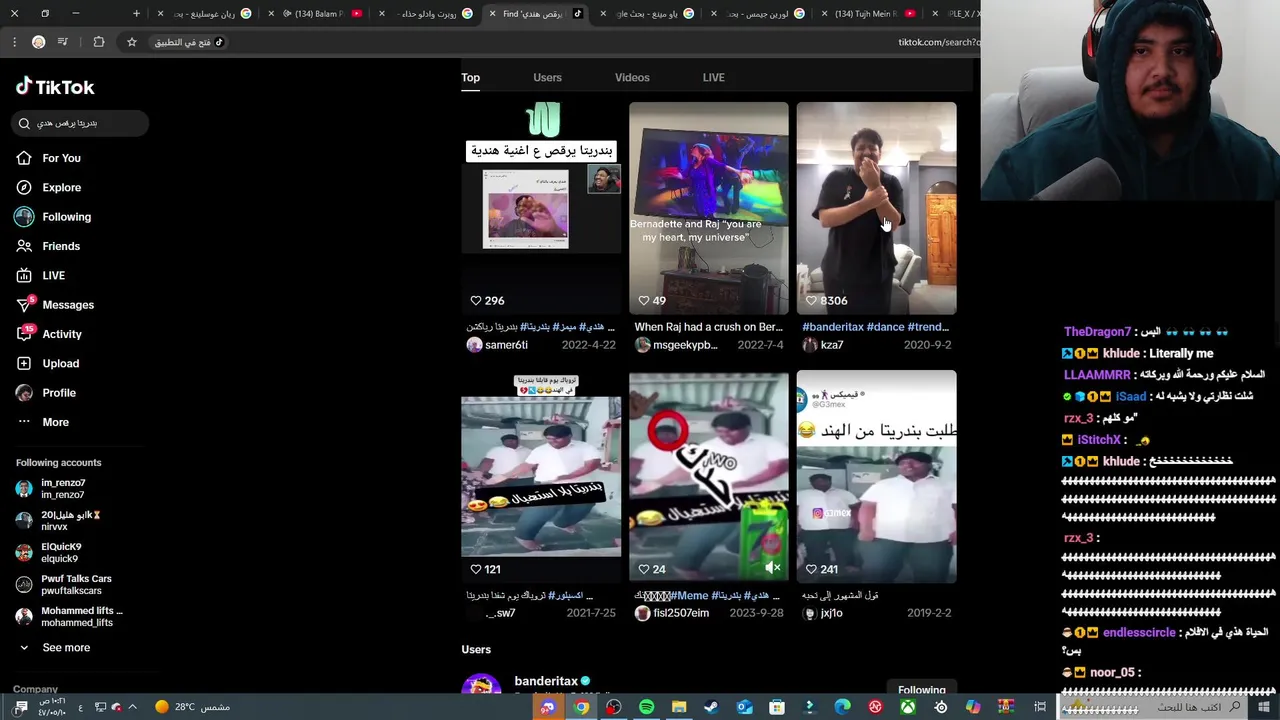Open File Explorer from the taskbar

(679, 707)
